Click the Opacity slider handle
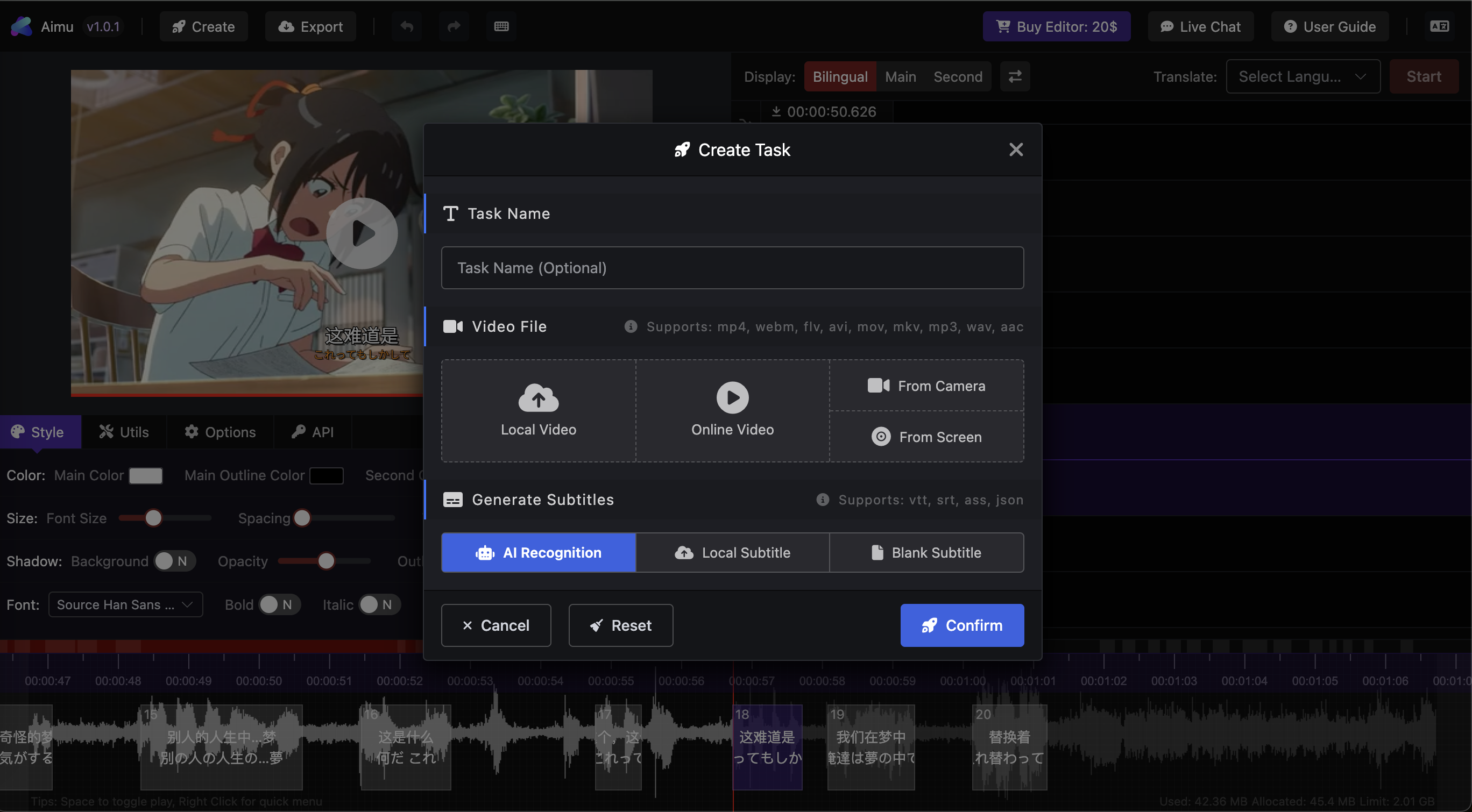The width and height of the screenshot is (1472, 812). 326,561
